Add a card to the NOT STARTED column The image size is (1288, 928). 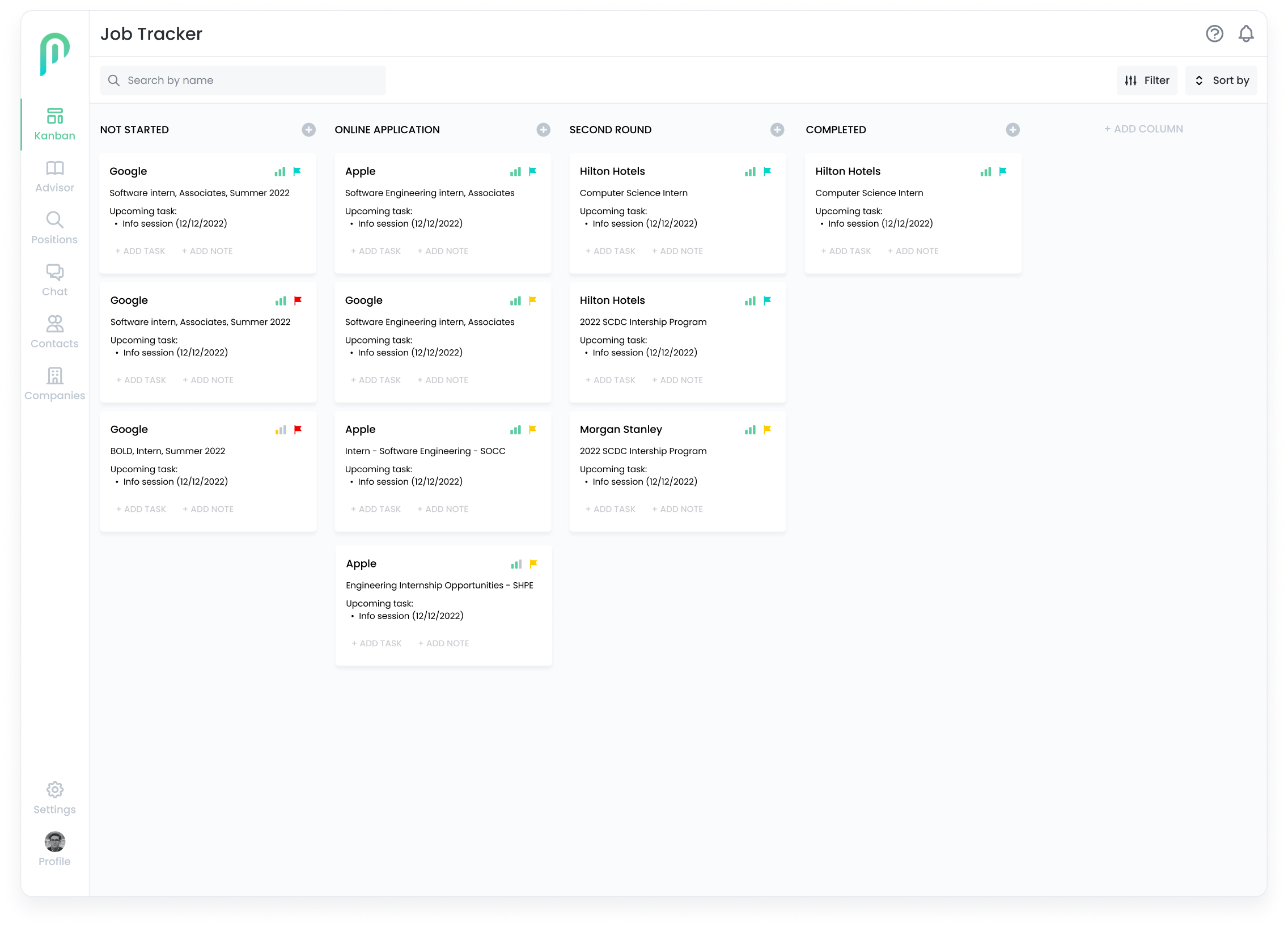coord(308,129)
